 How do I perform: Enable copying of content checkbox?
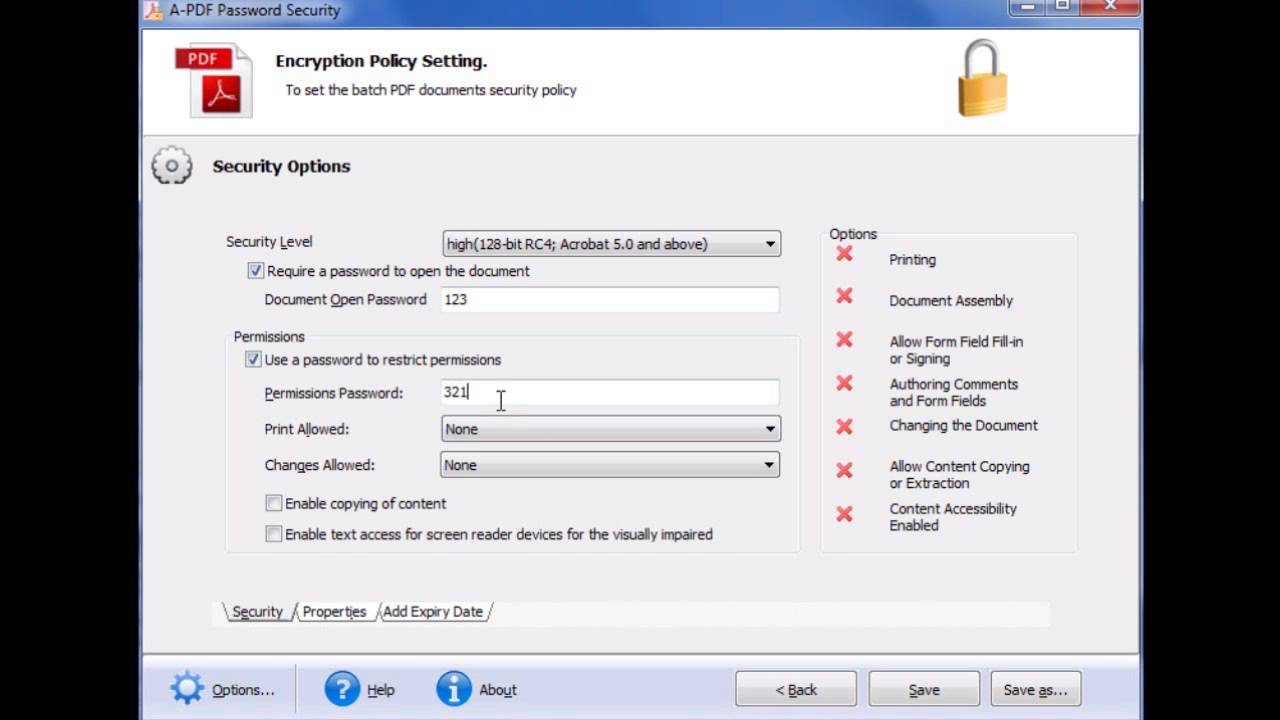coord(274,503)
